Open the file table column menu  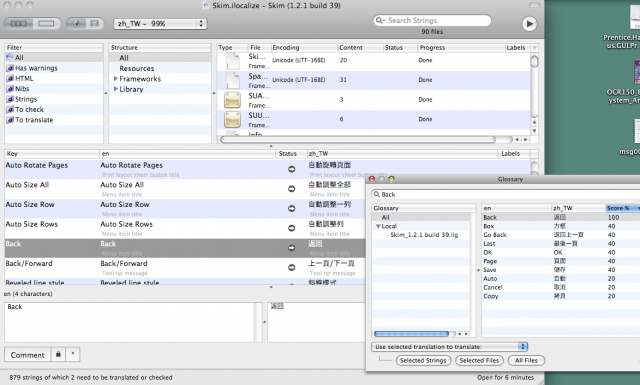pos(535,48)
